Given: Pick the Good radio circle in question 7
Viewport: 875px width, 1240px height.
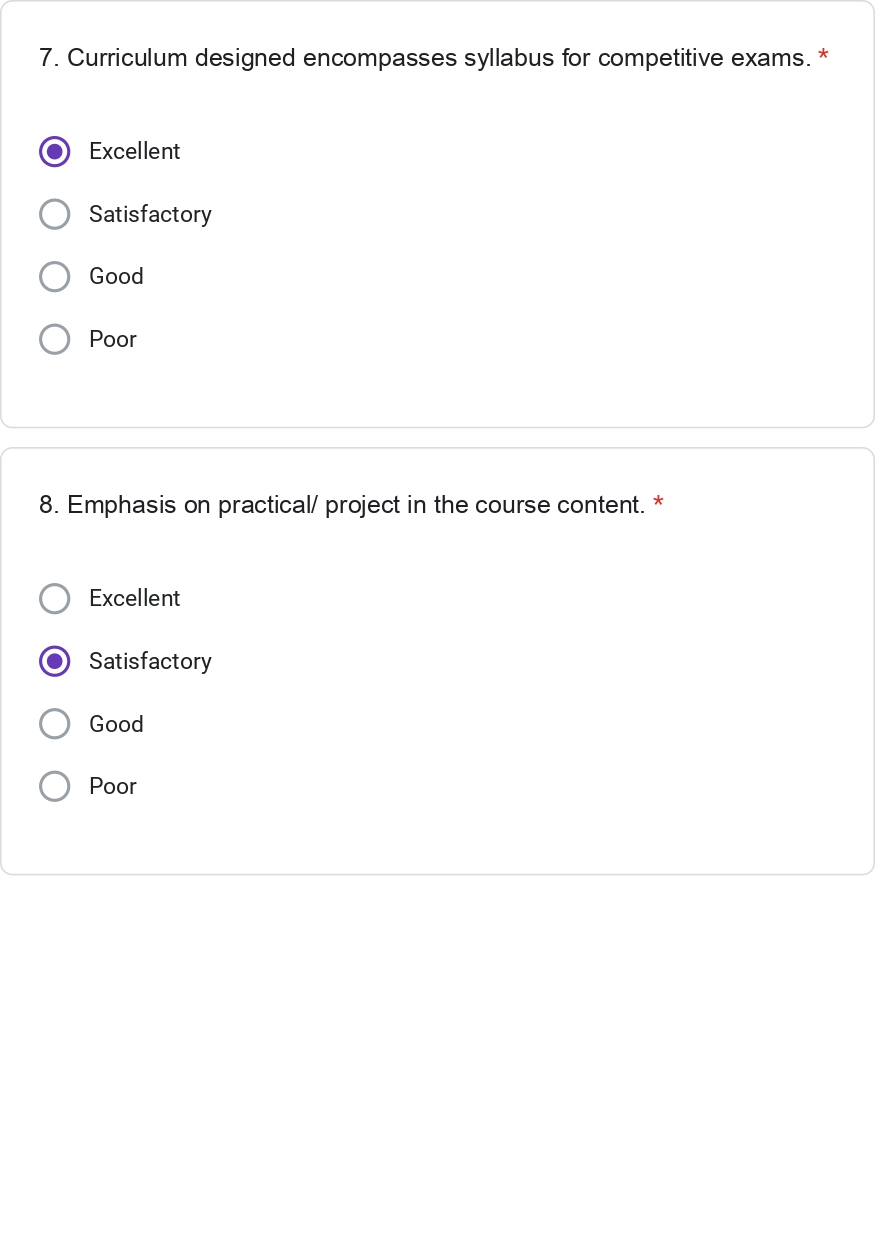Looking at the screenshot, I should pos(55,277).
